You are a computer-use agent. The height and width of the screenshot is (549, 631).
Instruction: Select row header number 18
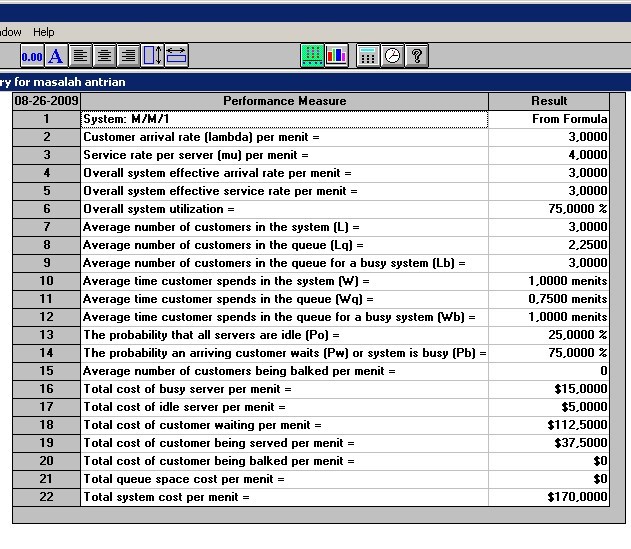(46, 425)
